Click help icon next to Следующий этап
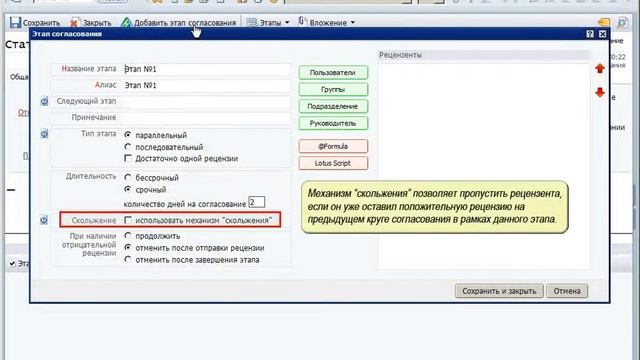The width and height of the screenshot is (640, 360). [x=44, y=101]
